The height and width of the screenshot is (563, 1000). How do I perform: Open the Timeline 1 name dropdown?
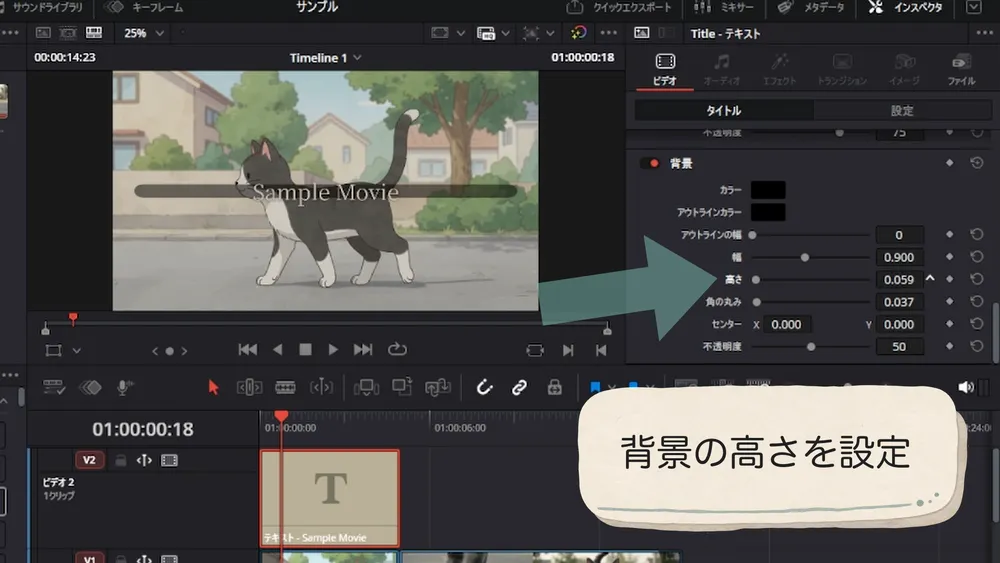click(325, 58)
